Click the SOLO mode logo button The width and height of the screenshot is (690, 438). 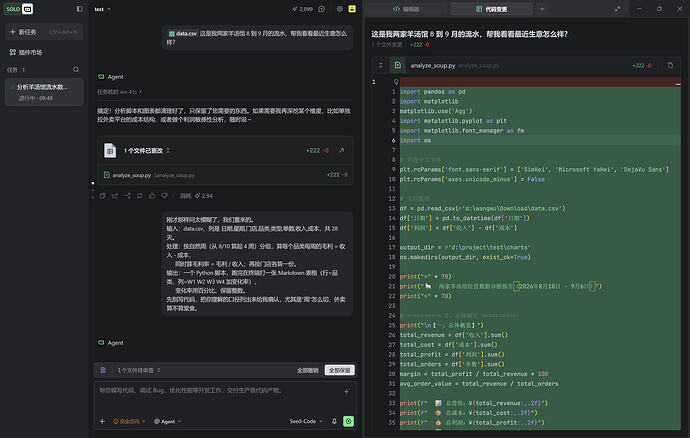coord(19,9)
